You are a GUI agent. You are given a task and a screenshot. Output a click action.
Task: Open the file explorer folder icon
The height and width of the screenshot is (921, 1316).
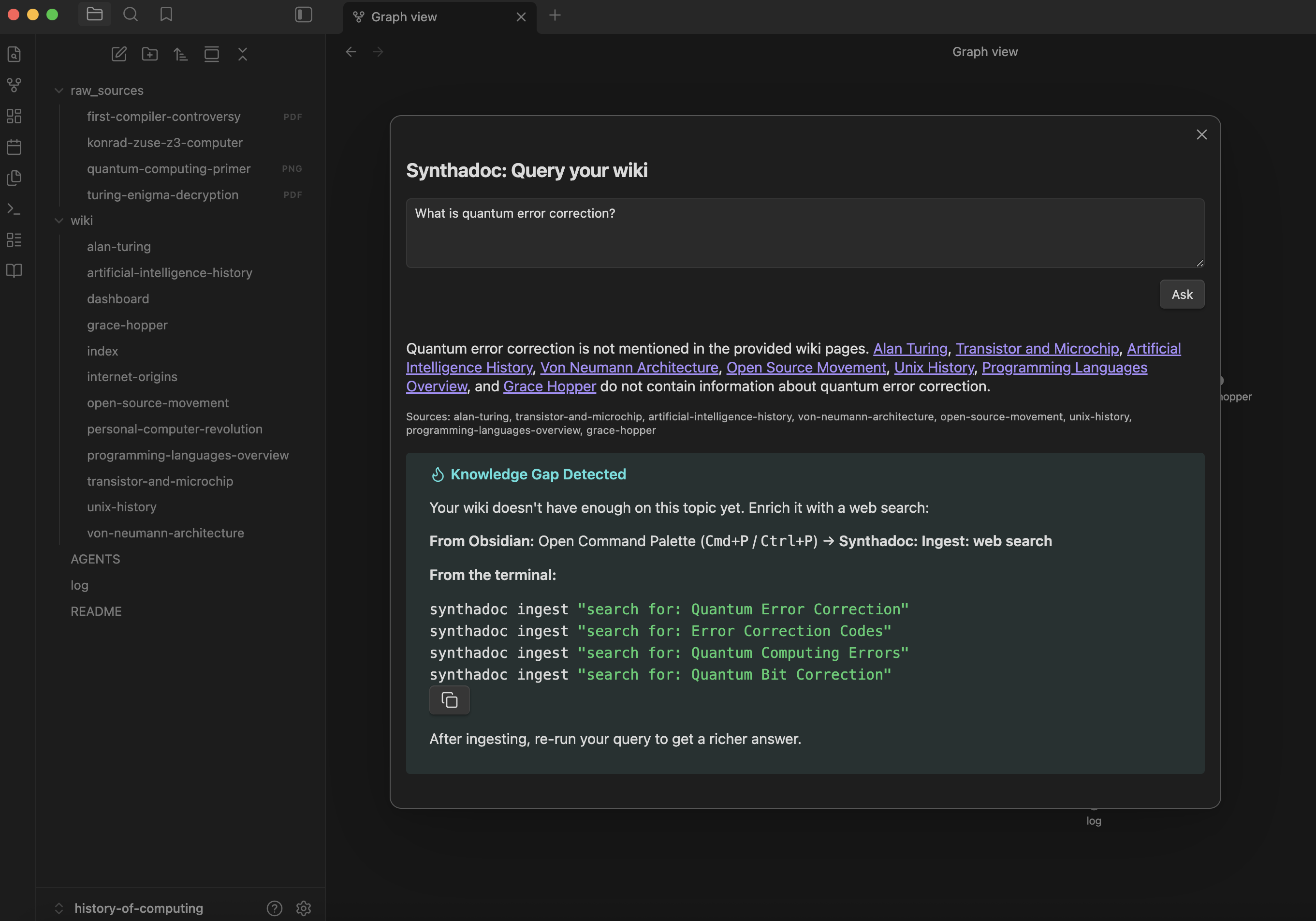click(95, 15)
